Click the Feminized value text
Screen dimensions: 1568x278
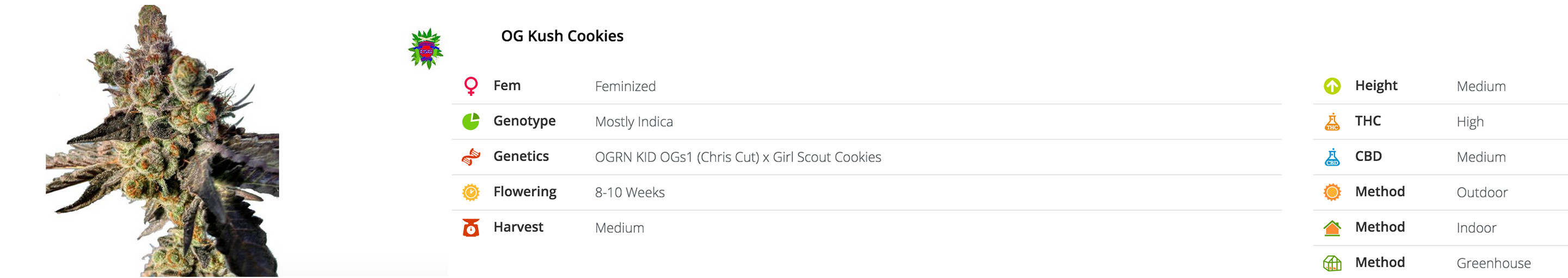coord(625,87)
